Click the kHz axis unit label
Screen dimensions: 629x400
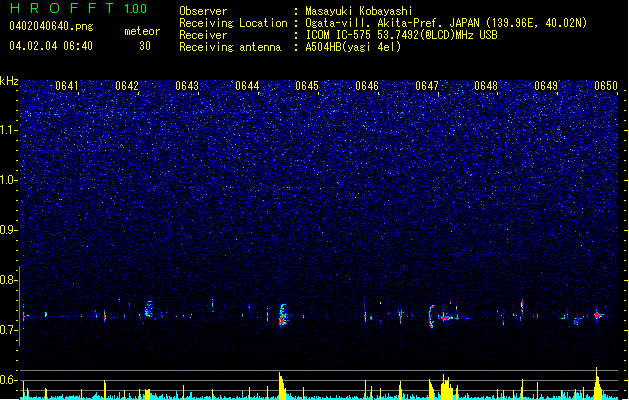click(9, 81)
